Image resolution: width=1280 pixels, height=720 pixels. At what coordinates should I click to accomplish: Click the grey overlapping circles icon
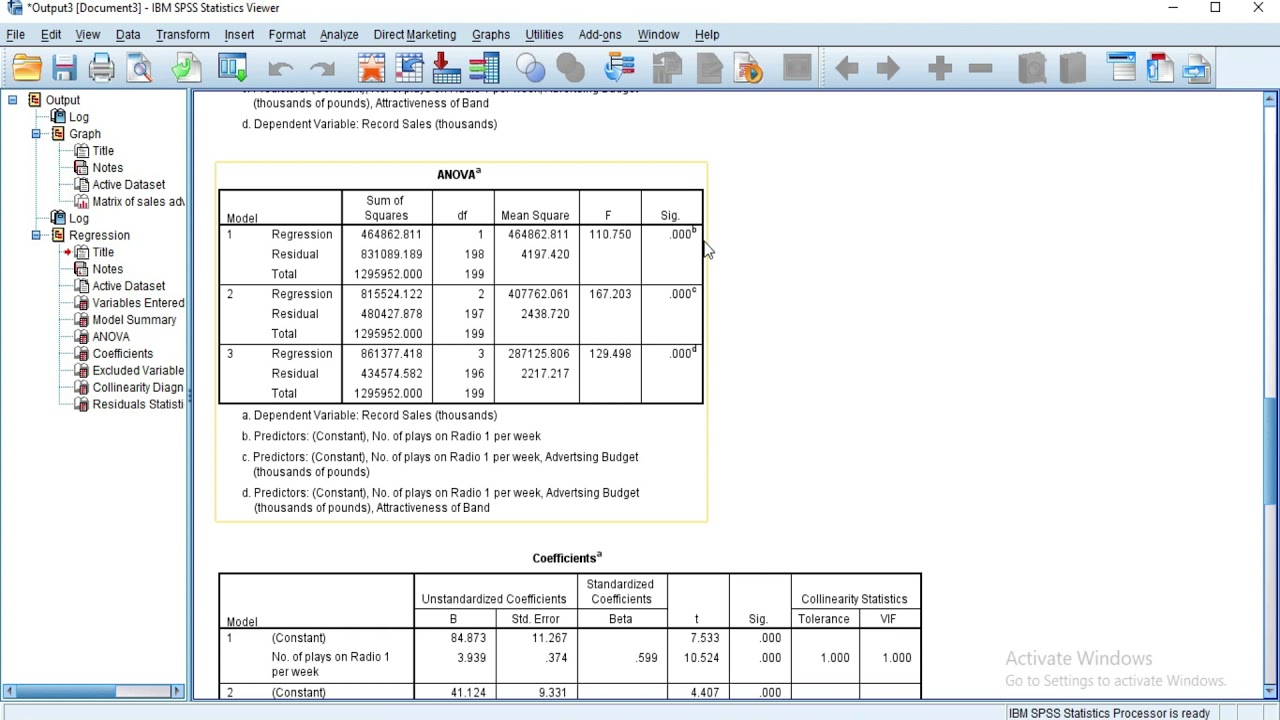570,68
